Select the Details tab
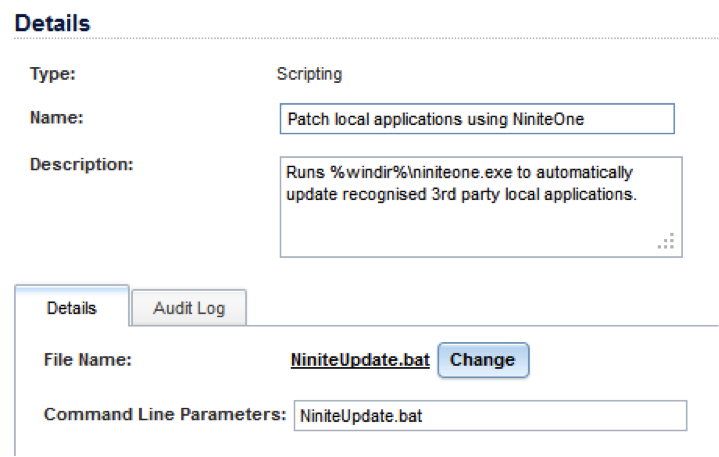Viewport: 719px width, 457px height. pyautogui.click(x=72, y=308)
